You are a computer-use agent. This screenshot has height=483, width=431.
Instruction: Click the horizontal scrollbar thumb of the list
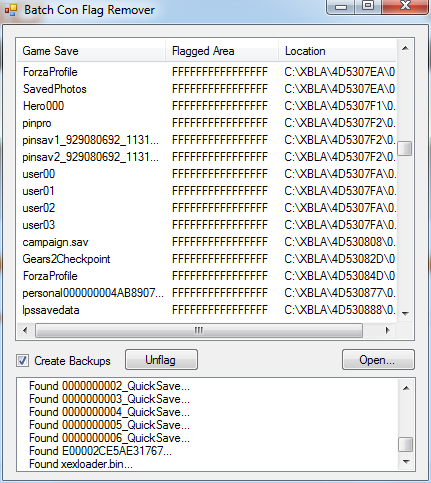[x=199, y=330]
